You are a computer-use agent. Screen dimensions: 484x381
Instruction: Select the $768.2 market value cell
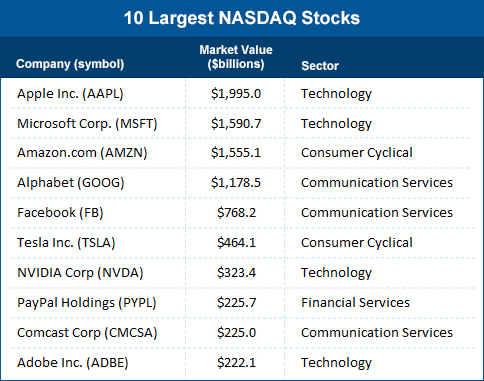[236, 213]
